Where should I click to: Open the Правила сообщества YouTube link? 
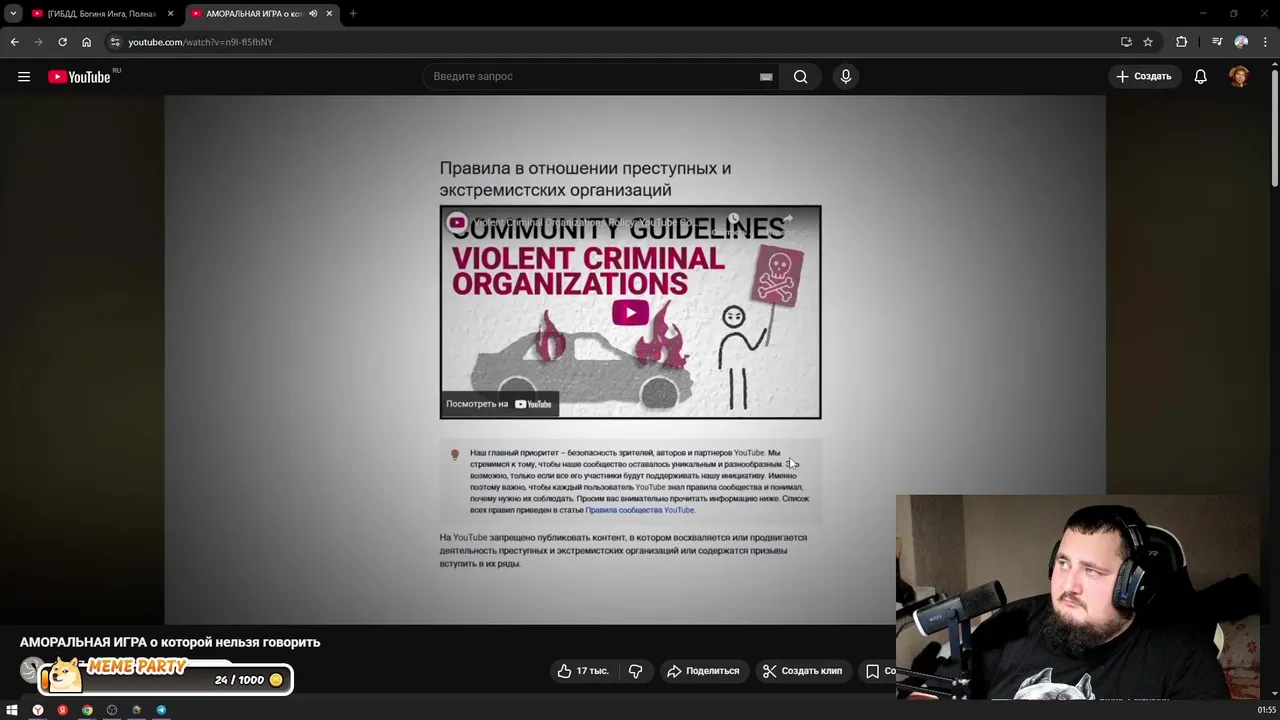640,510
